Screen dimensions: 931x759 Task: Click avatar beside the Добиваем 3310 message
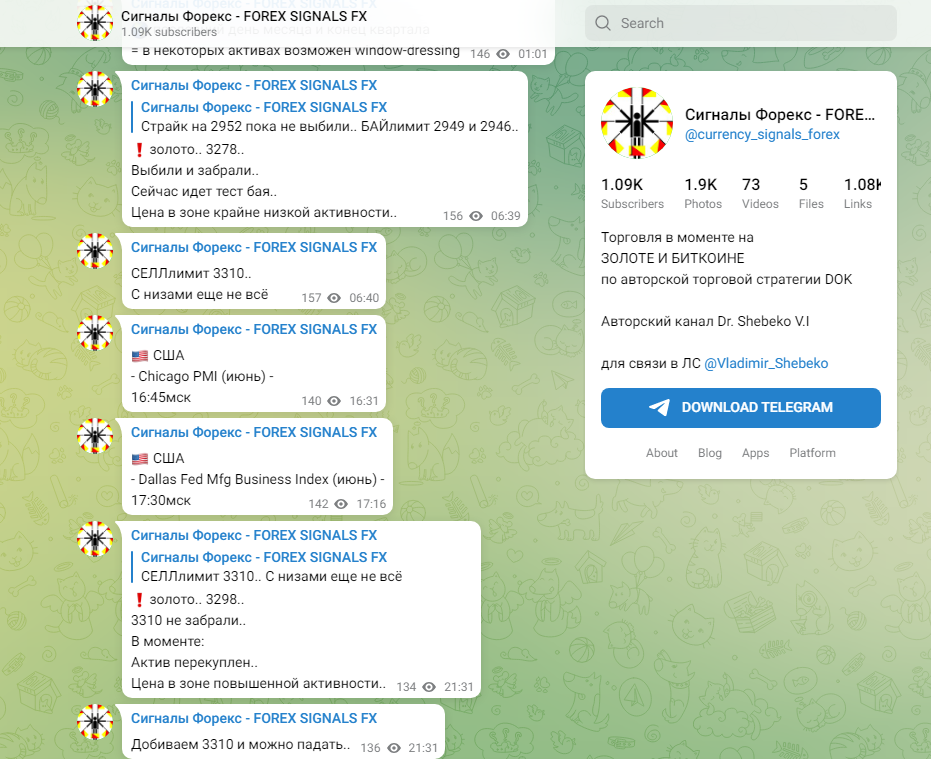click(x=95, y=722)
